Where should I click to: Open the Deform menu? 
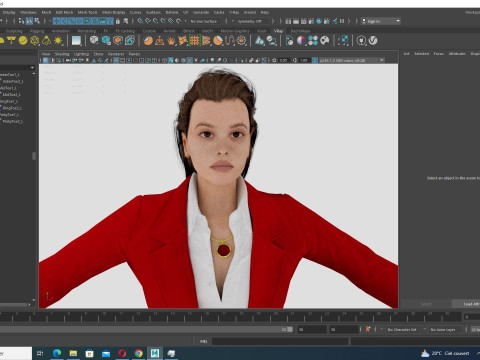point(172,12)
